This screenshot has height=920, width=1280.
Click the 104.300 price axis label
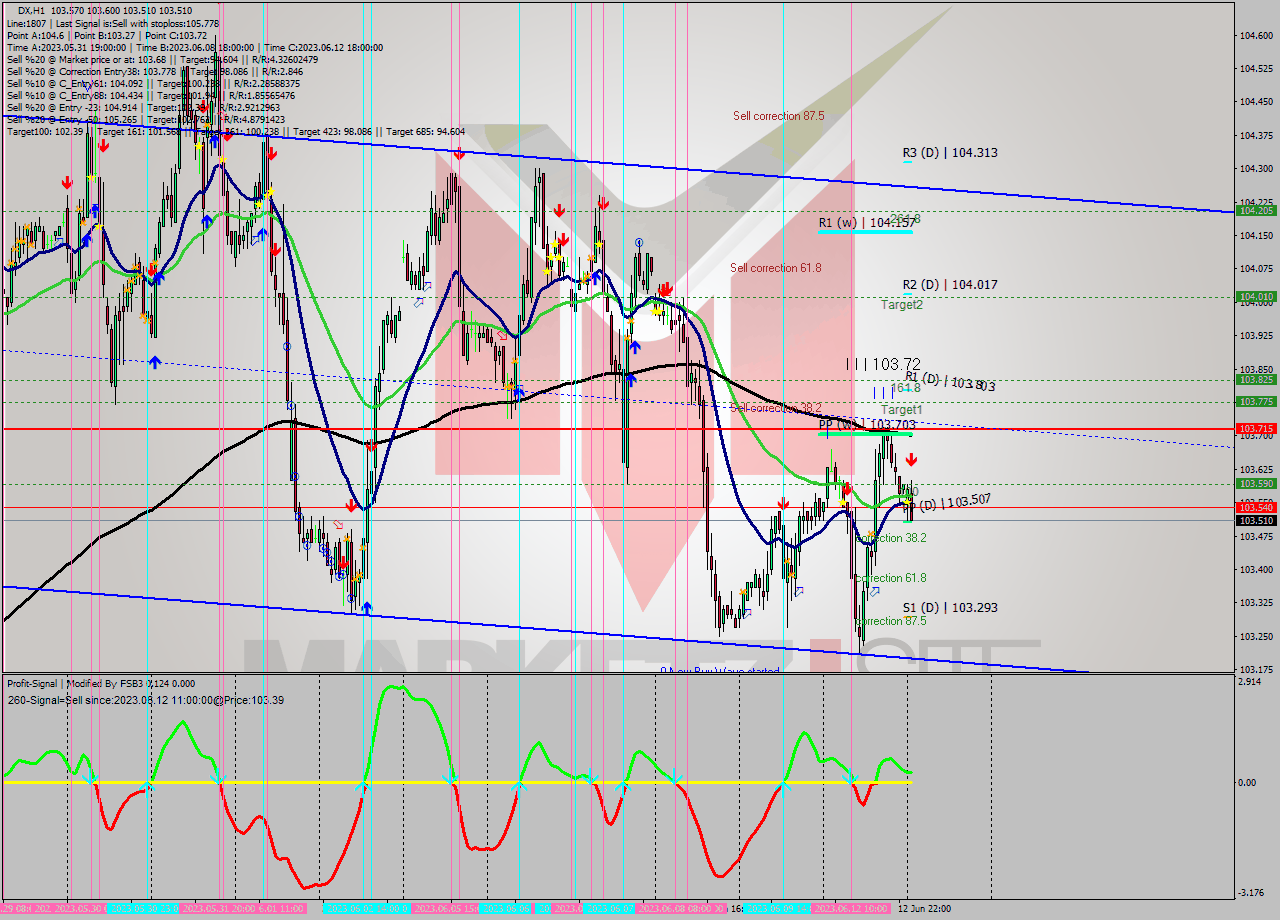[1255, 169]
